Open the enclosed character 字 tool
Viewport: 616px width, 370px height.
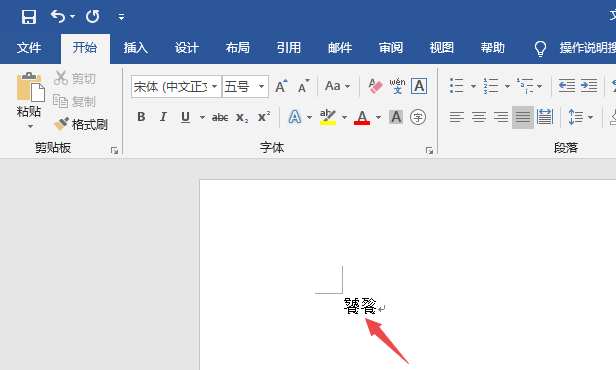click(x=418, y=117)
